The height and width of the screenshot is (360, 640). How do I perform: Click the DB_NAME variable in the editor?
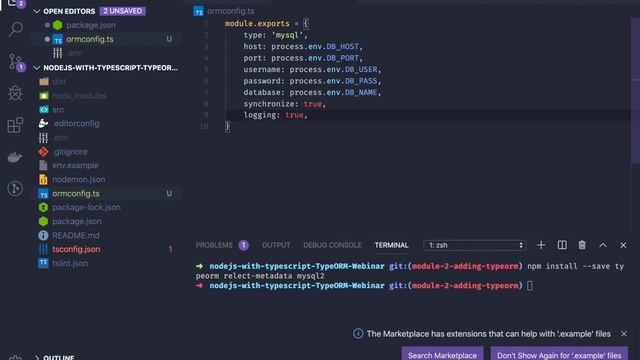tap(361, 92)
